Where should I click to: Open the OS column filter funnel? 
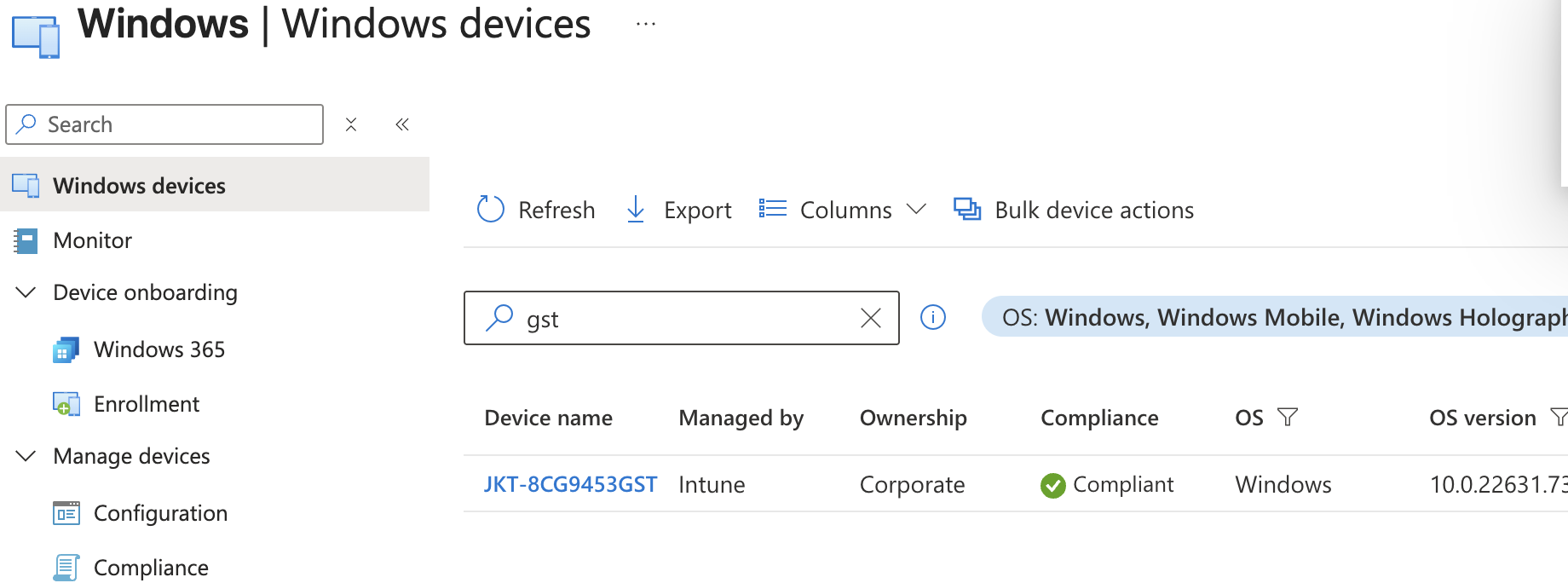[x=1288, y=417]
